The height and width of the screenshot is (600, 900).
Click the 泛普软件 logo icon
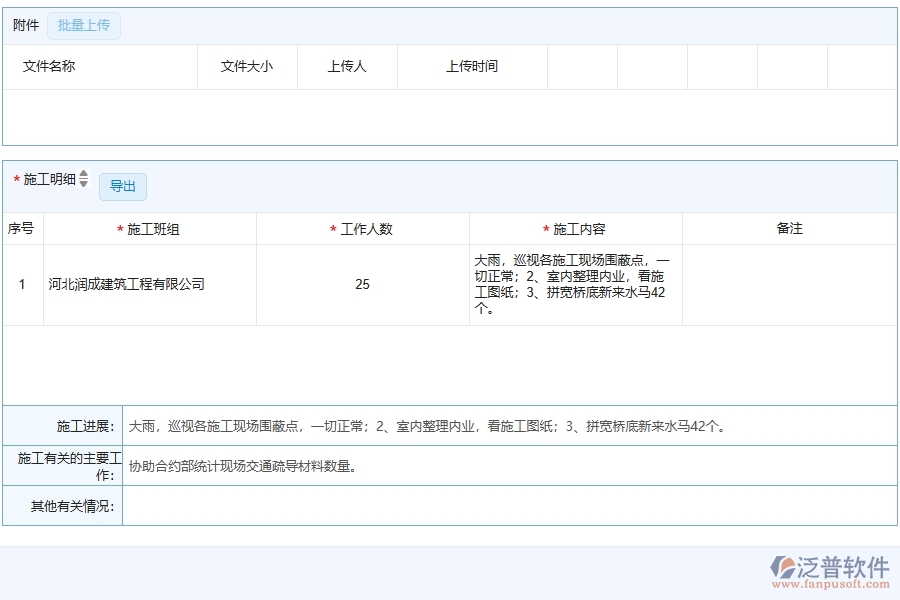[x=781, y=566]
